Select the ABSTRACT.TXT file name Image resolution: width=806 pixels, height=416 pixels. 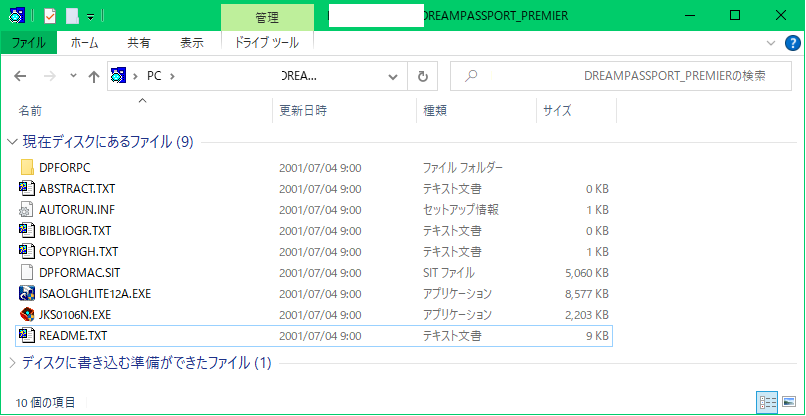tap(77, 189)
